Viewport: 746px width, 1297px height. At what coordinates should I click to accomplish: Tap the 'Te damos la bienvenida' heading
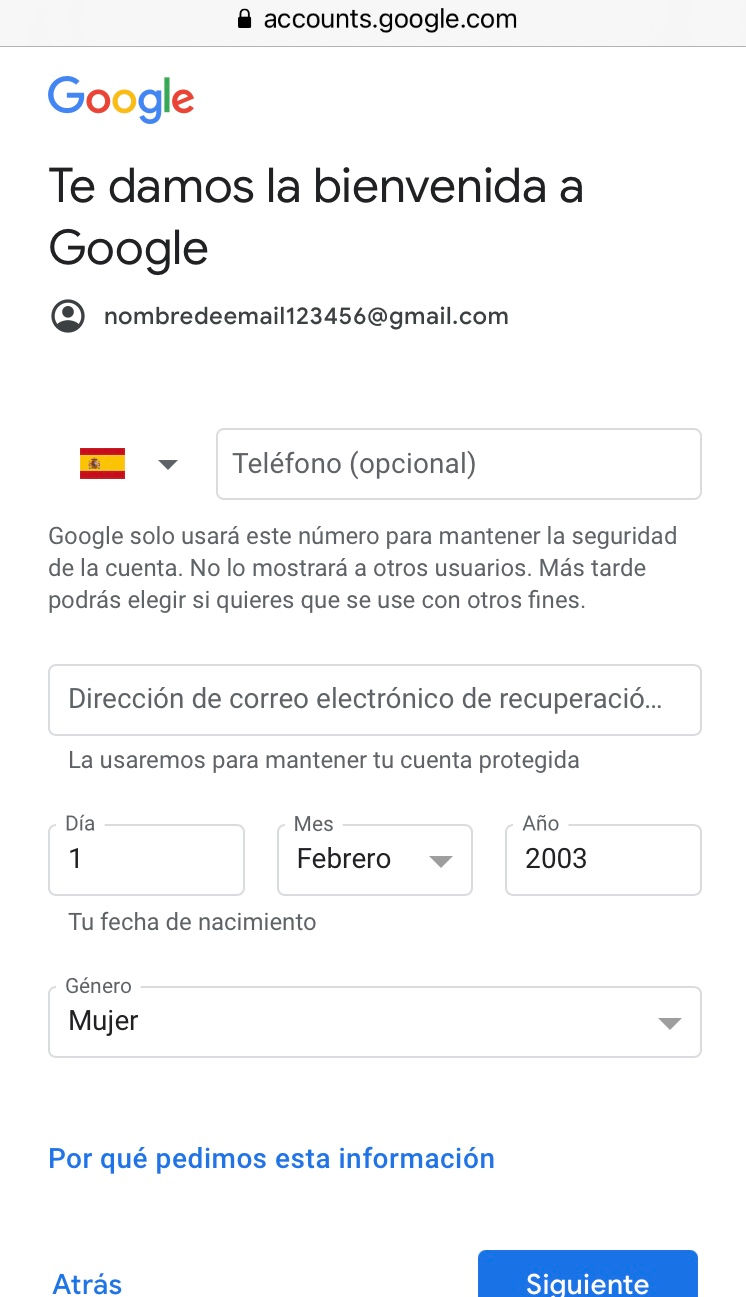point(316,217)
